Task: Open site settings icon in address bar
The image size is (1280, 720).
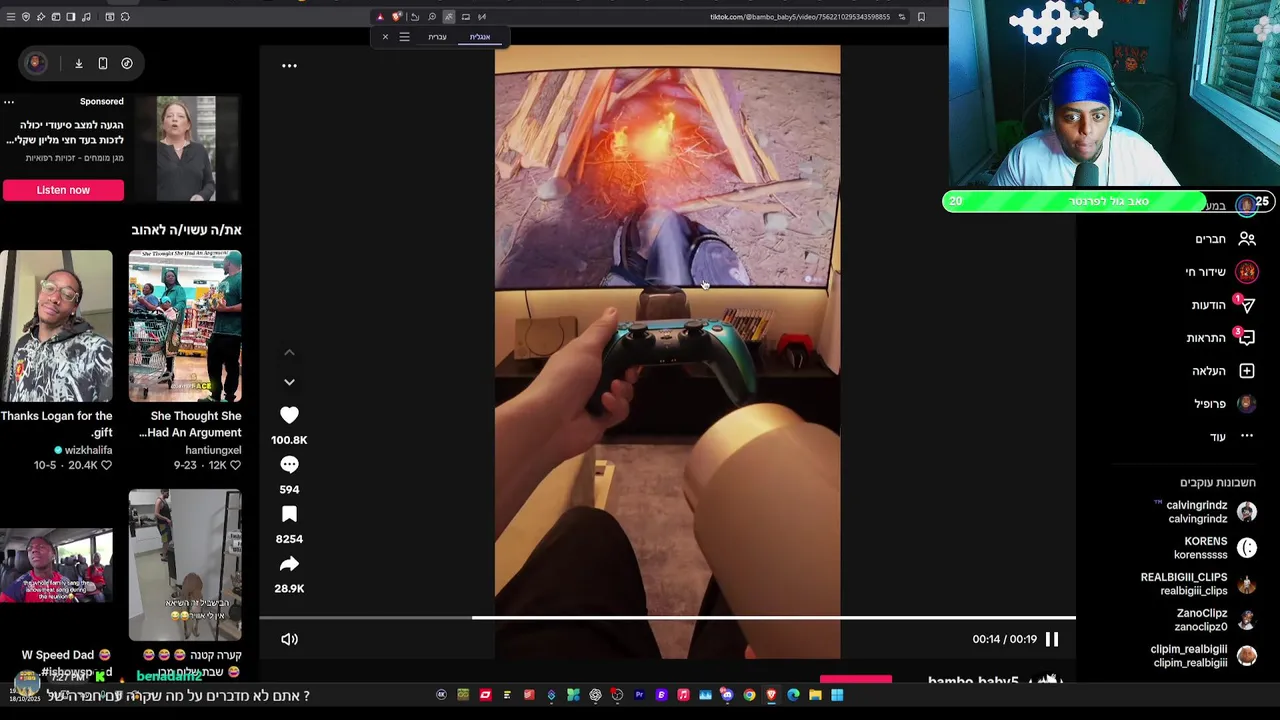Action: tap(901, 17)
